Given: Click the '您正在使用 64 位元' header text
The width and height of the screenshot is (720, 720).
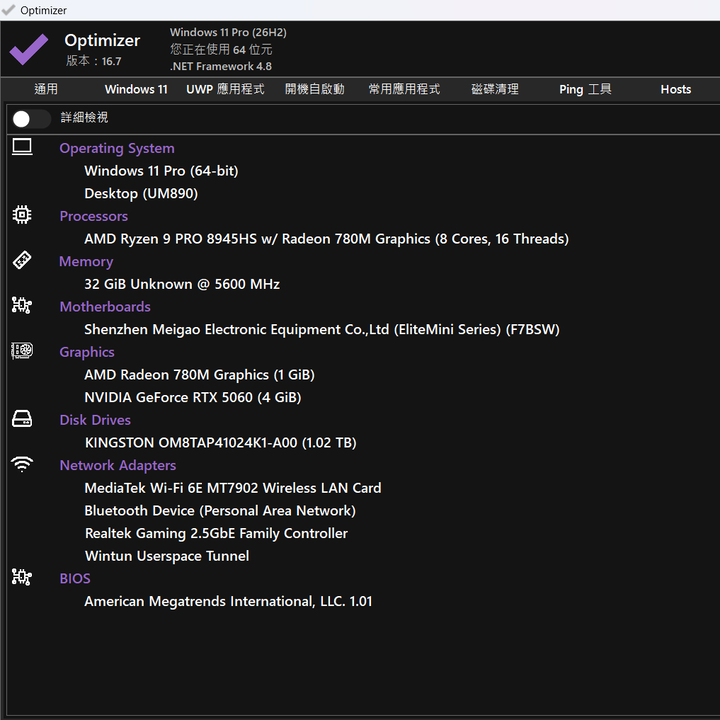Looking at the screenshot, I should (x=221, y=49).
